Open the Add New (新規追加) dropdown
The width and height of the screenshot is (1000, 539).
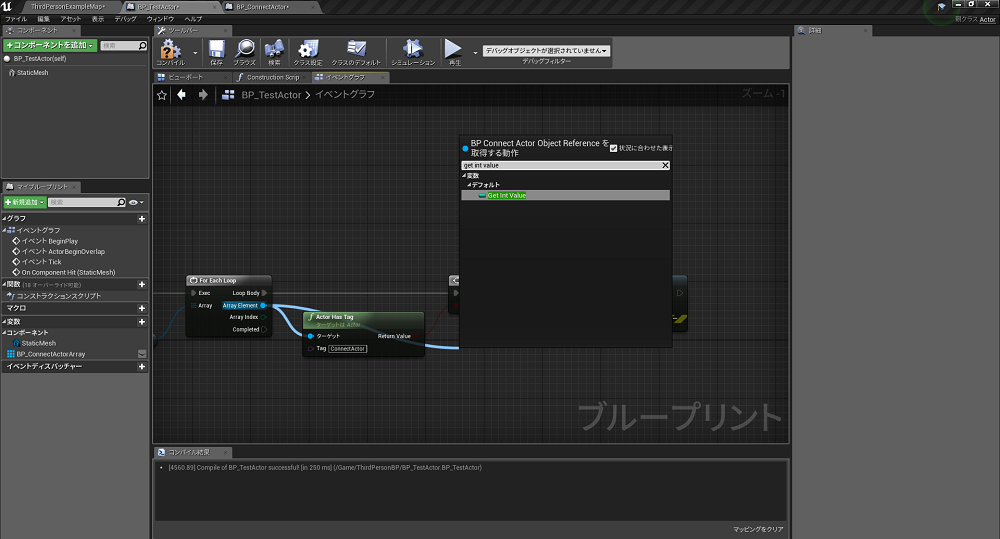coord(25,202)
